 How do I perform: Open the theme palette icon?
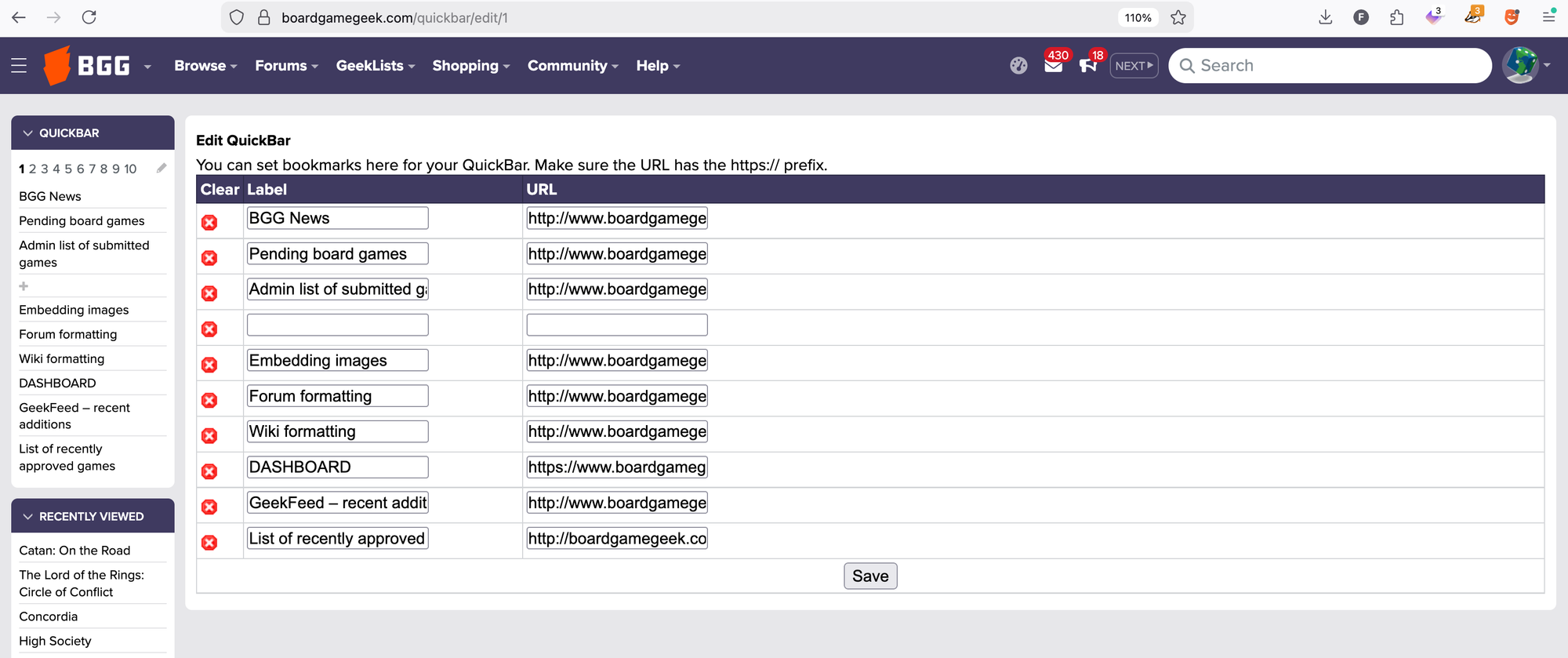click(x=1018, y=66)
